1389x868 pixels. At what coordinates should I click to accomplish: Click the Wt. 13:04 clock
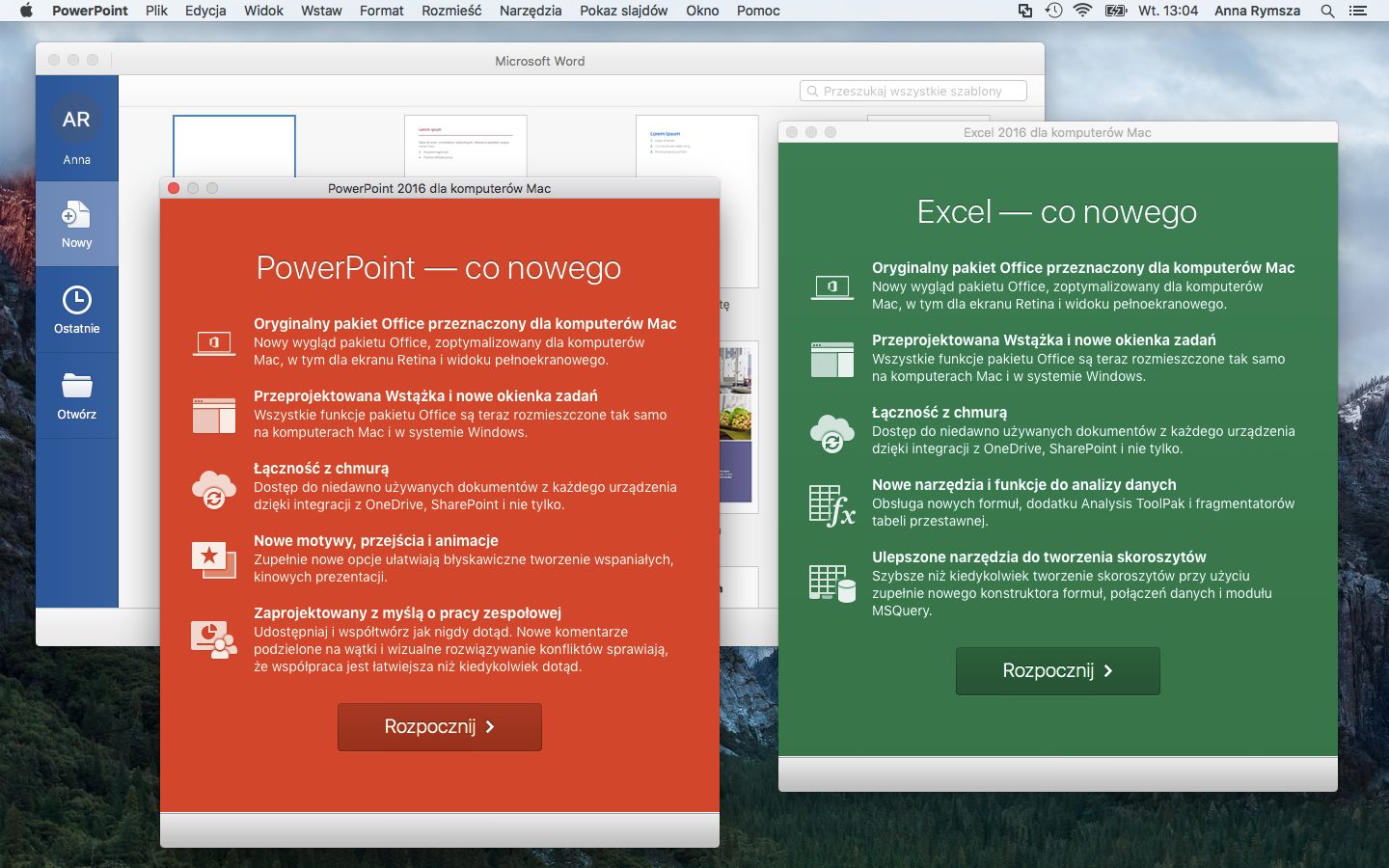pyautogui.click(x=1168, y=11)
